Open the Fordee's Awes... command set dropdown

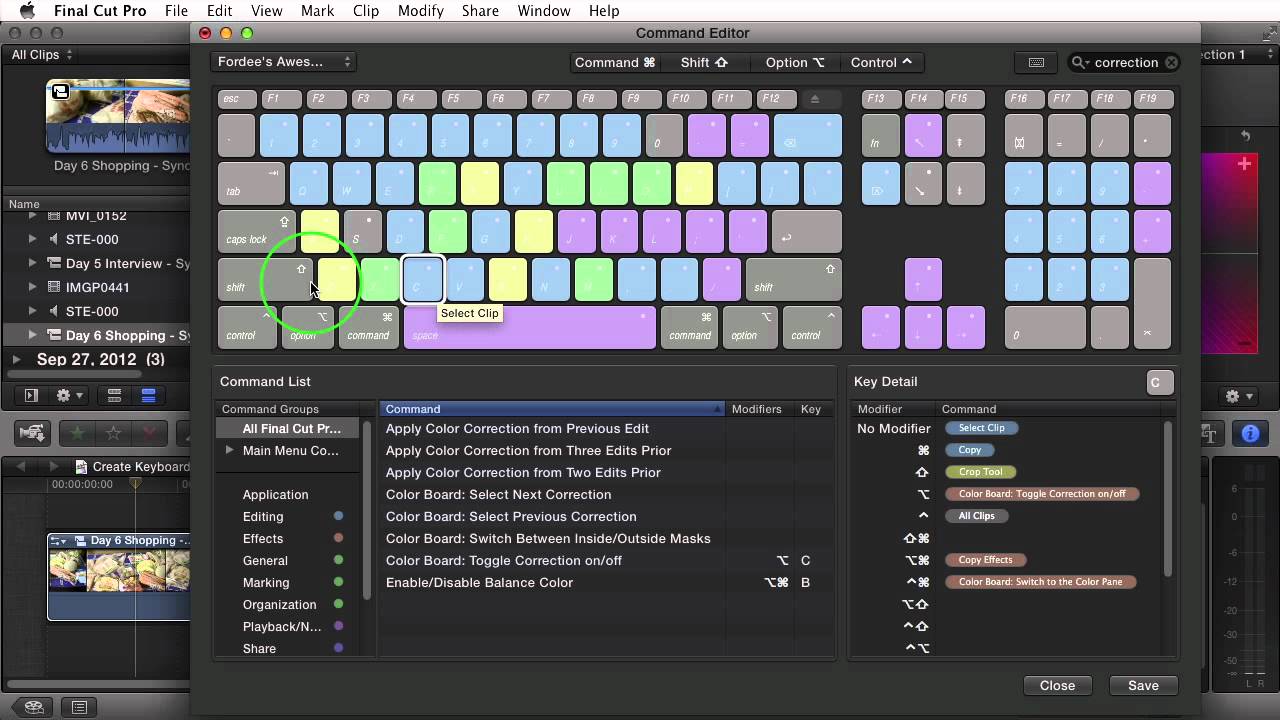(284, 62)
